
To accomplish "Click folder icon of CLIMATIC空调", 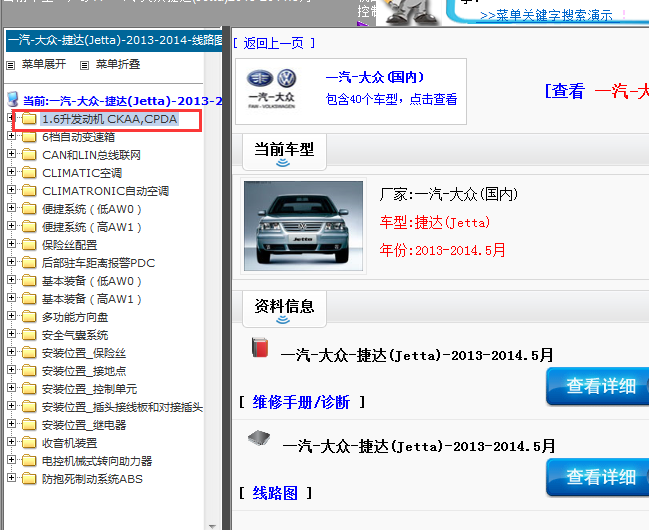I will coord(29,173).
